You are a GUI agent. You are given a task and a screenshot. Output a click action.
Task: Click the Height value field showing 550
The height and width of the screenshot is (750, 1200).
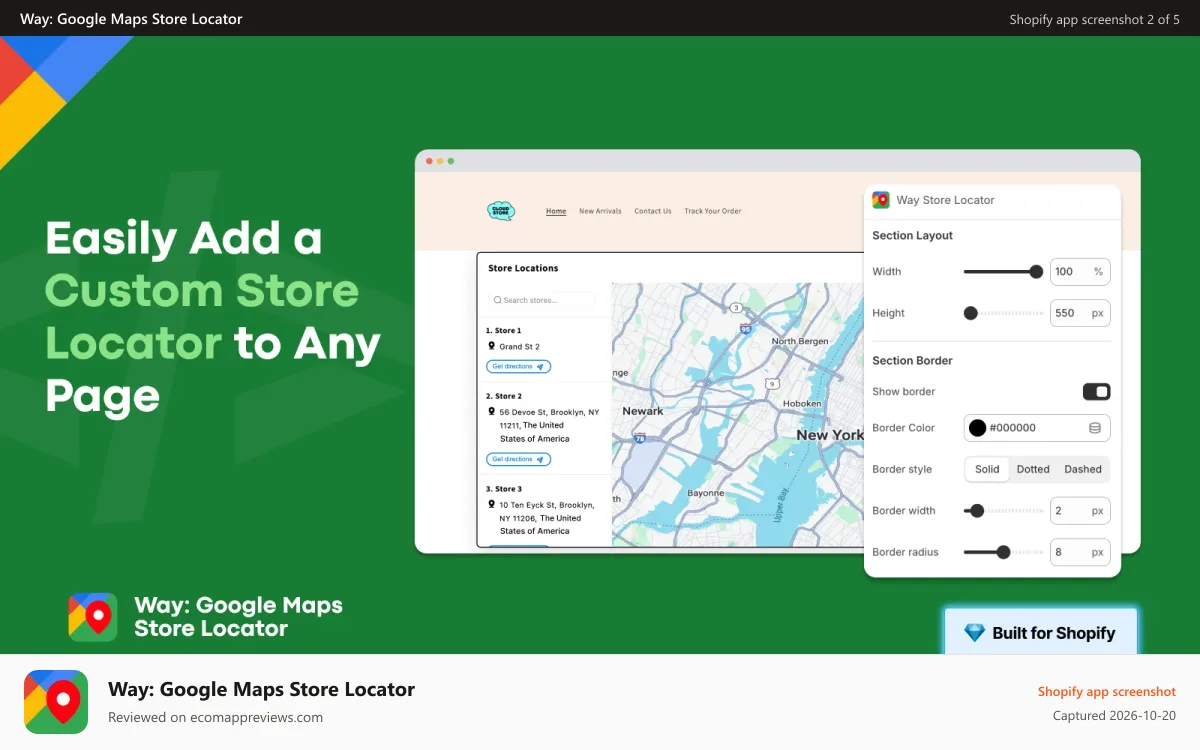1080,313
